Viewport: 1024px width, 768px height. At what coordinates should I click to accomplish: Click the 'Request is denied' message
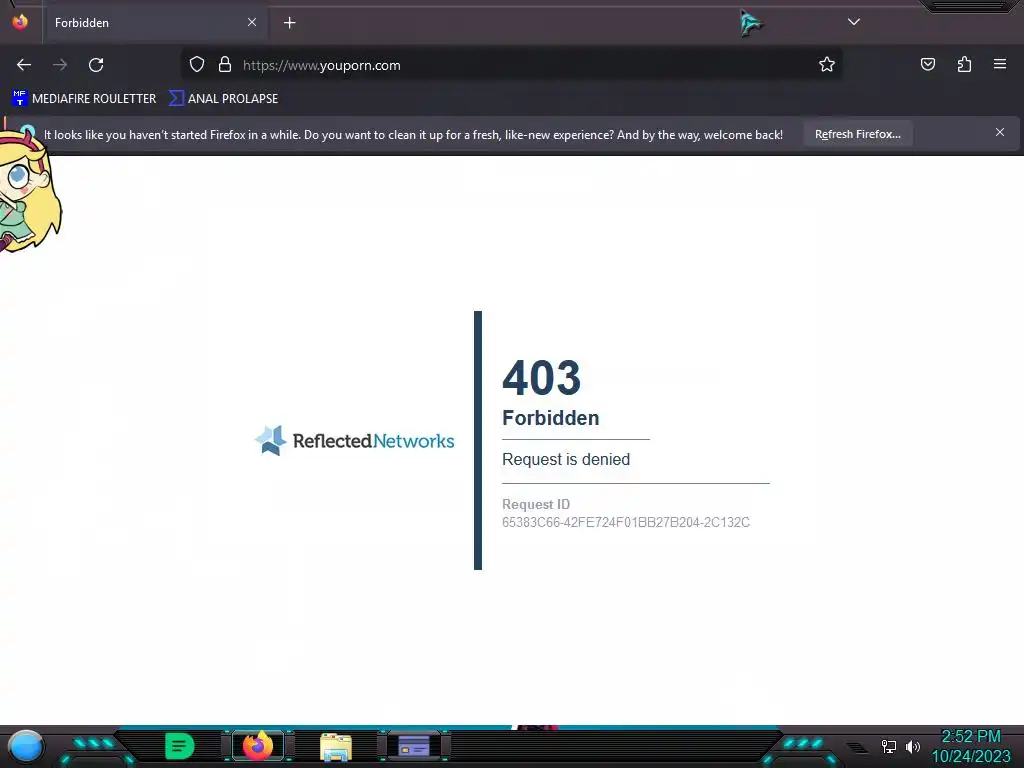pyautogui.click(x=566, y=459)
